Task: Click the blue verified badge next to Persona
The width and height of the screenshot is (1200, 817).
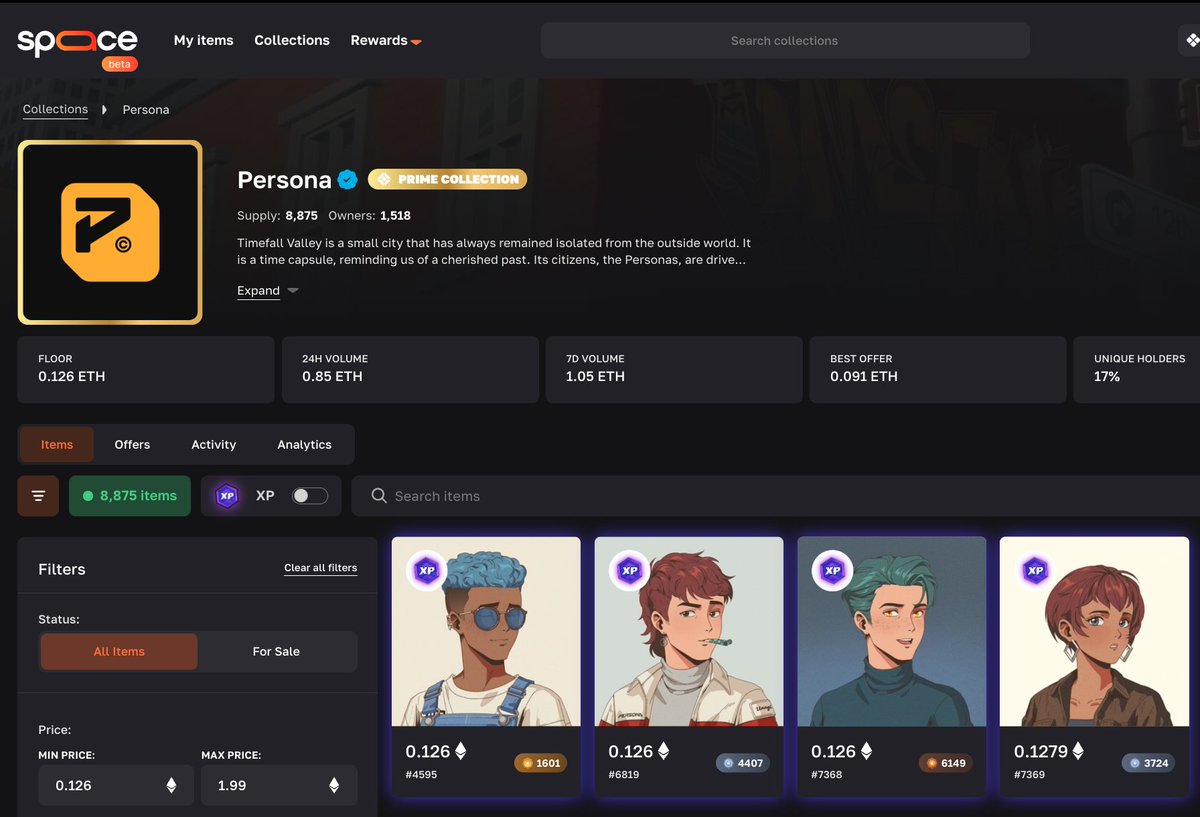Action: [x=347, y=180]
